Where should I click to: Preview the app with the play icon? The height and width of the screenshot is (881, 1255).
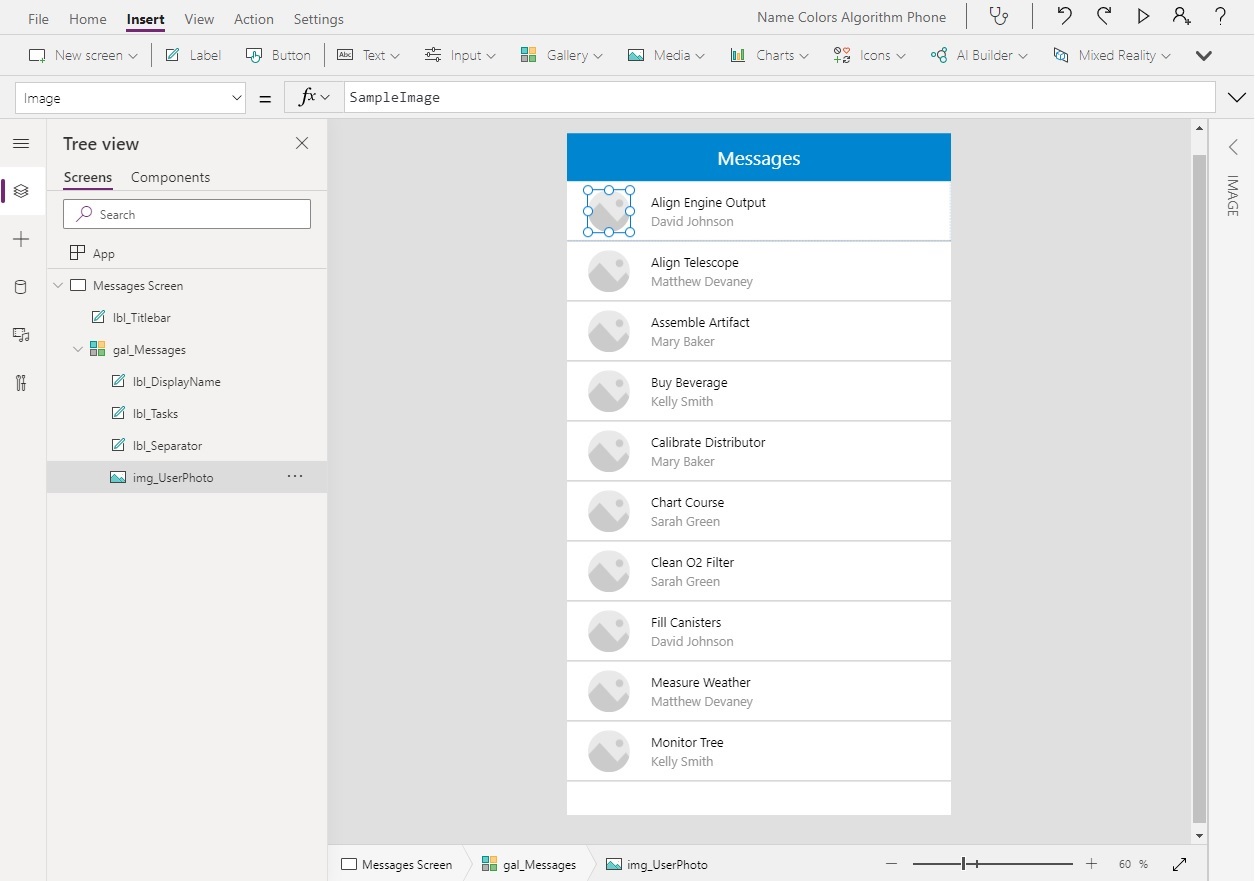[1142, 16]
